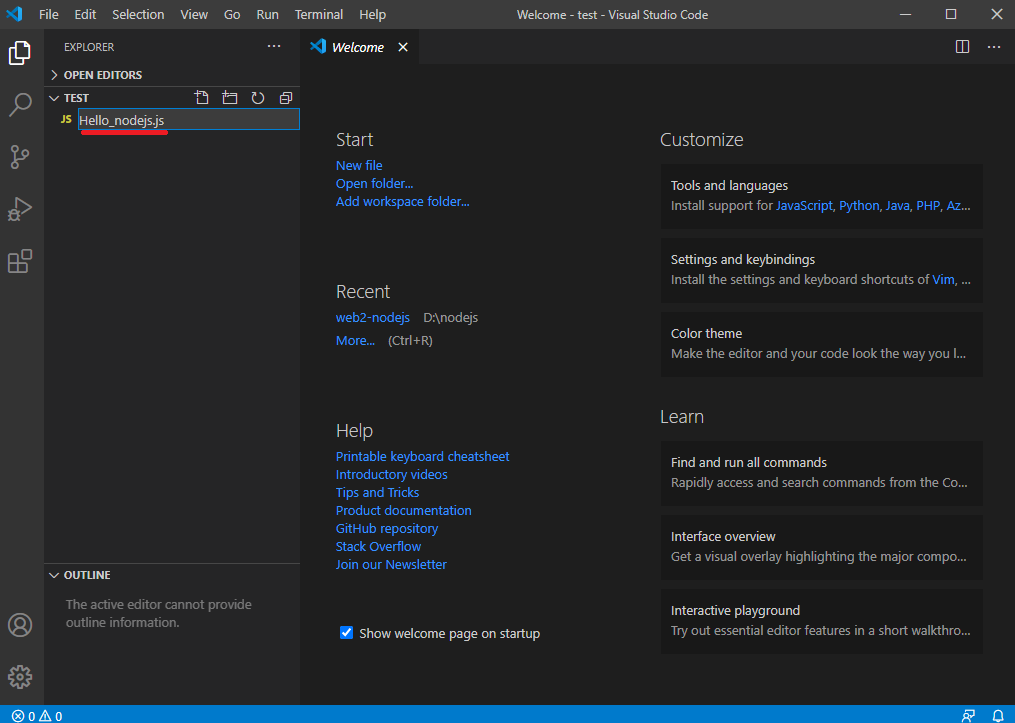The width and height of the screenshot is (1015, 723).
Task: Click Add workspace folder... link
Action: coord(403,202)
